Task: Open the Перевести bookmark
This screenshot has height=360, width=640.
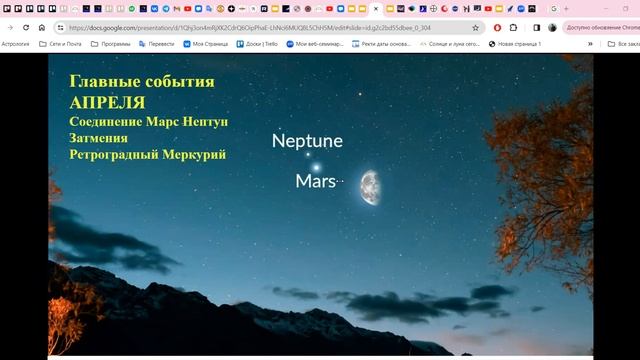Action: click(157, 44)
